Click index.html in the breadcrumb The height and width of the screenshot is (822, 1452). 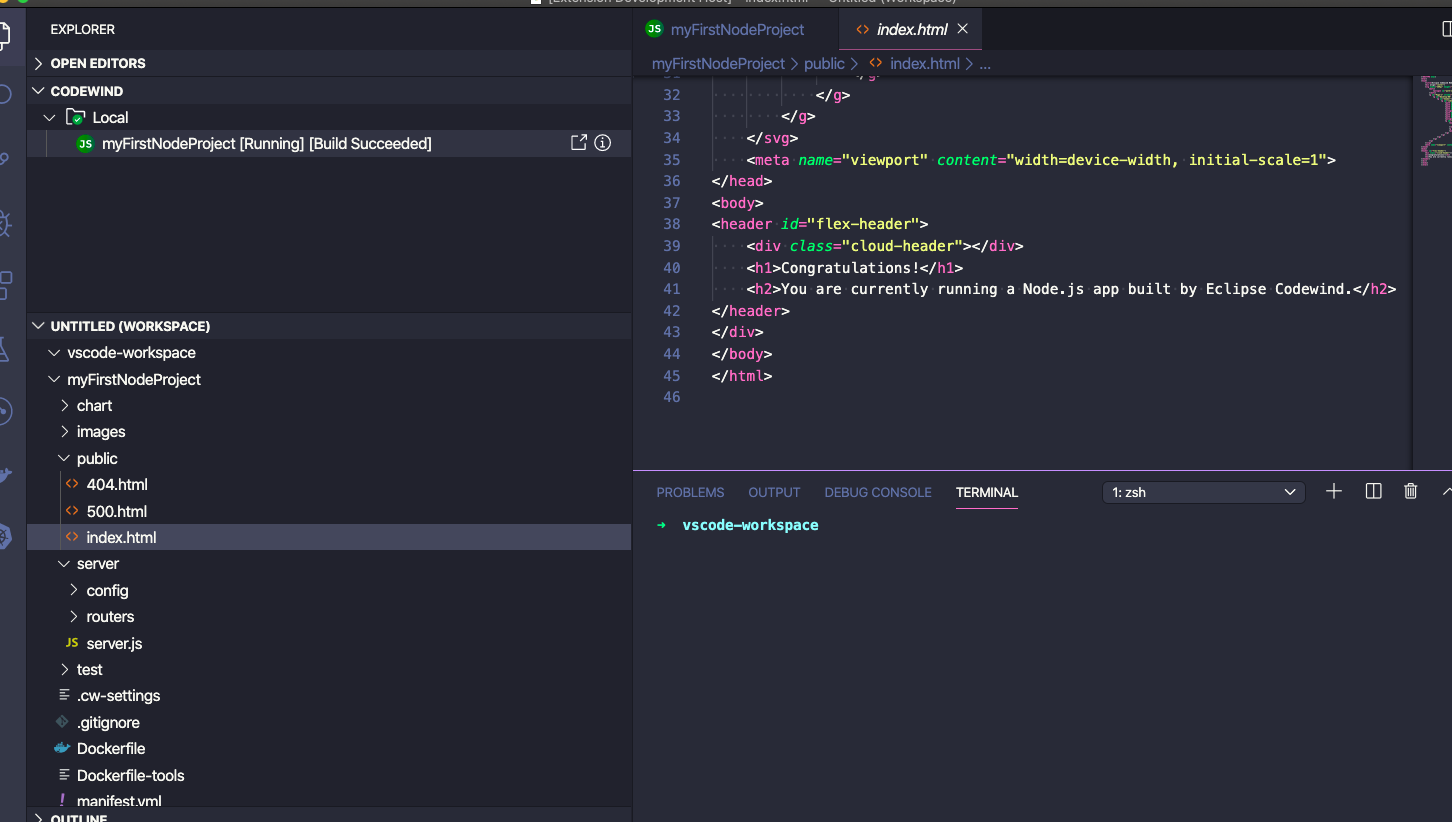tap(924, 63)
